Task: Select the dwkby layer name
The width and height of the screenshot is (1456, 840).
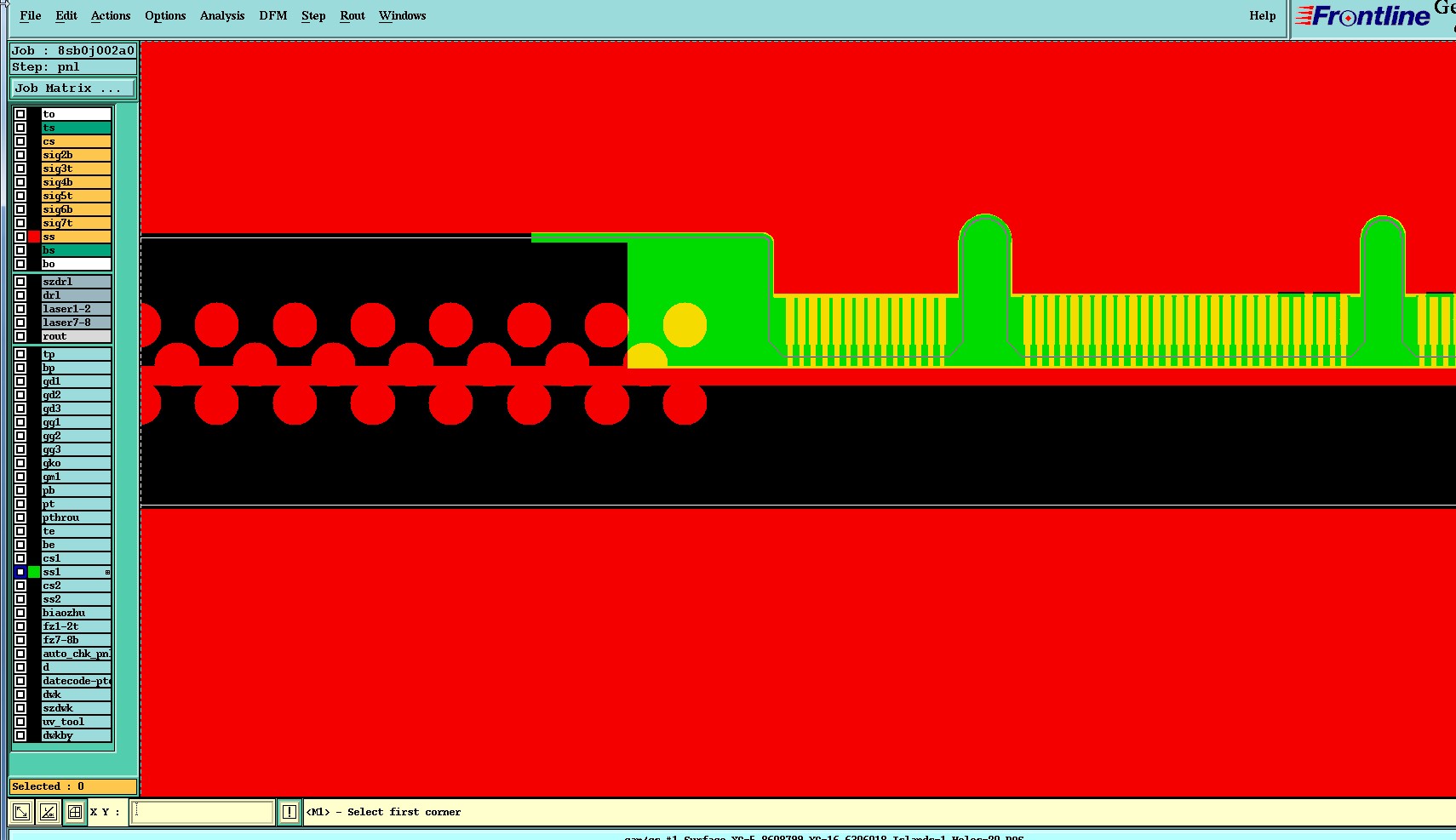Action: tap(77, 735)
